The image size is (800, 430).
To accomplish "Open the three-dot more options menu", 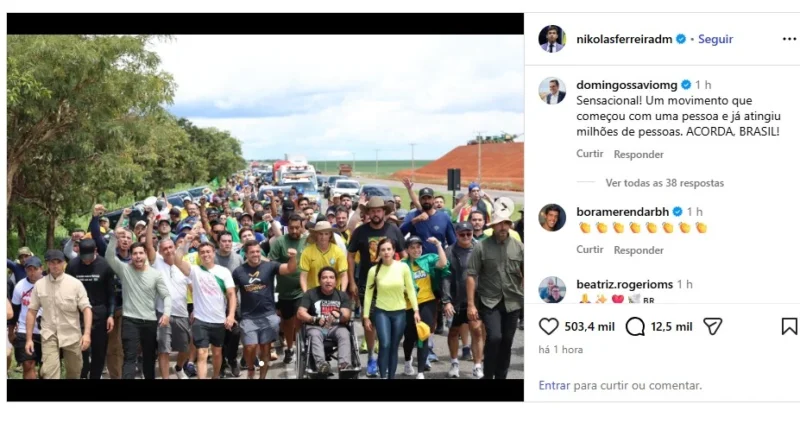I will tap(789, 39).
